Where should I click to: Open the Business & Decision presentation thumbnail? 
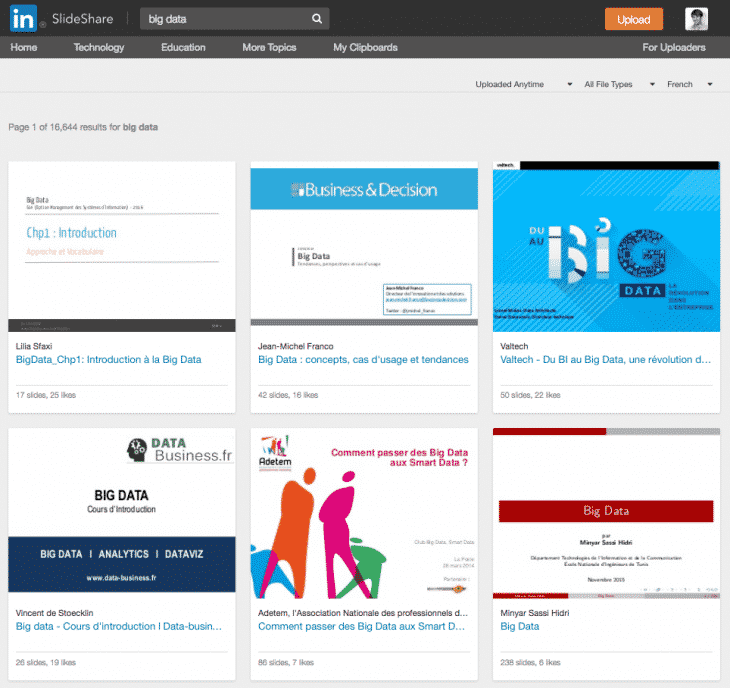tap(364, 246)
